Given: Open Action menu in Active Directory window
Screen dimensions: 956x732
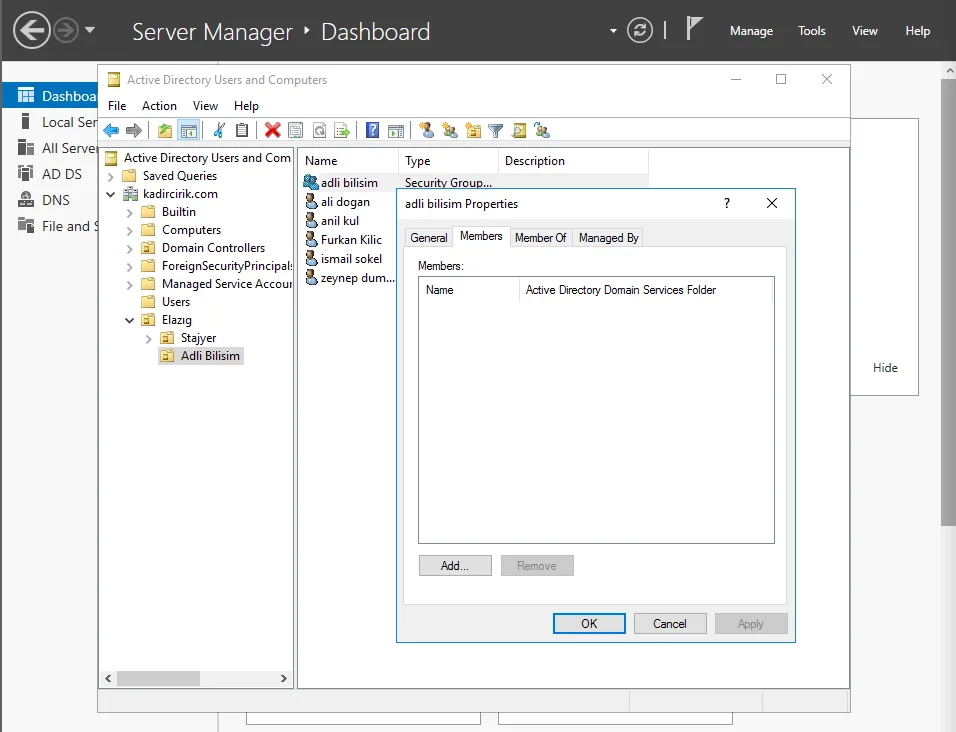Looking at the screenshot, I should pos(159,105).
